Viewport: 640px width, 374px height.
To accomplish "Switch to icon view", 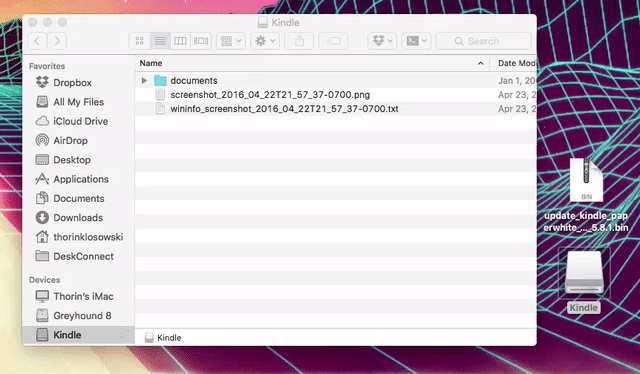I will coord(140,41).
